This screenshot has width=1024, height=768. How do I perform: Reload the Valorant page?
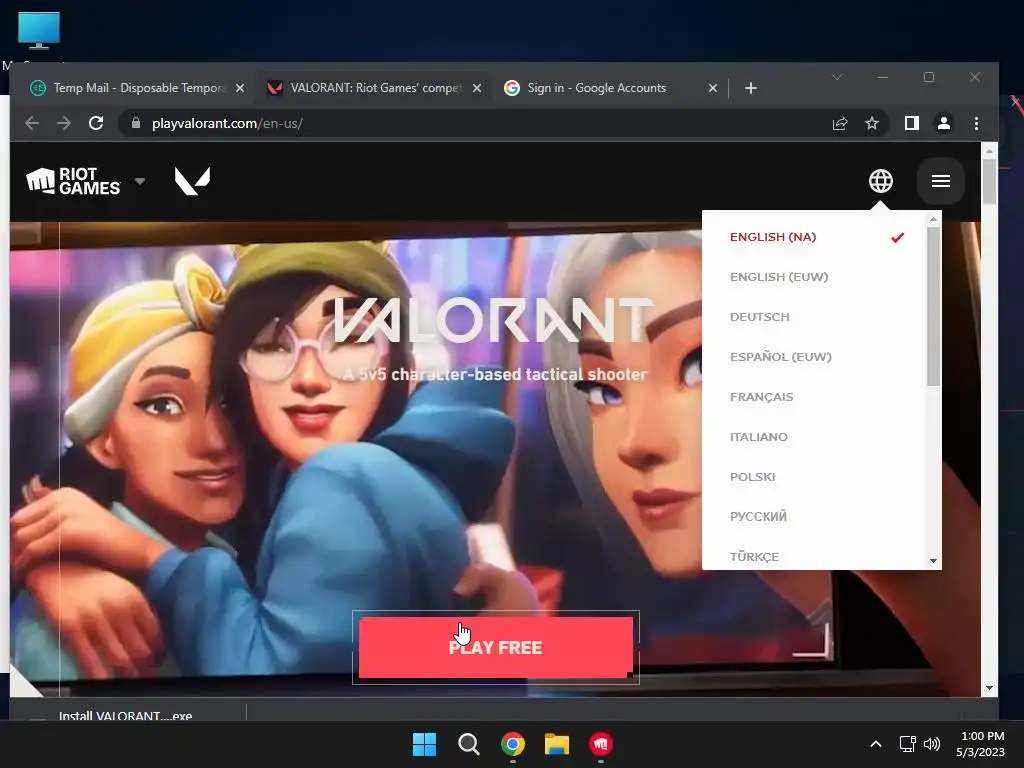point(96,123)
